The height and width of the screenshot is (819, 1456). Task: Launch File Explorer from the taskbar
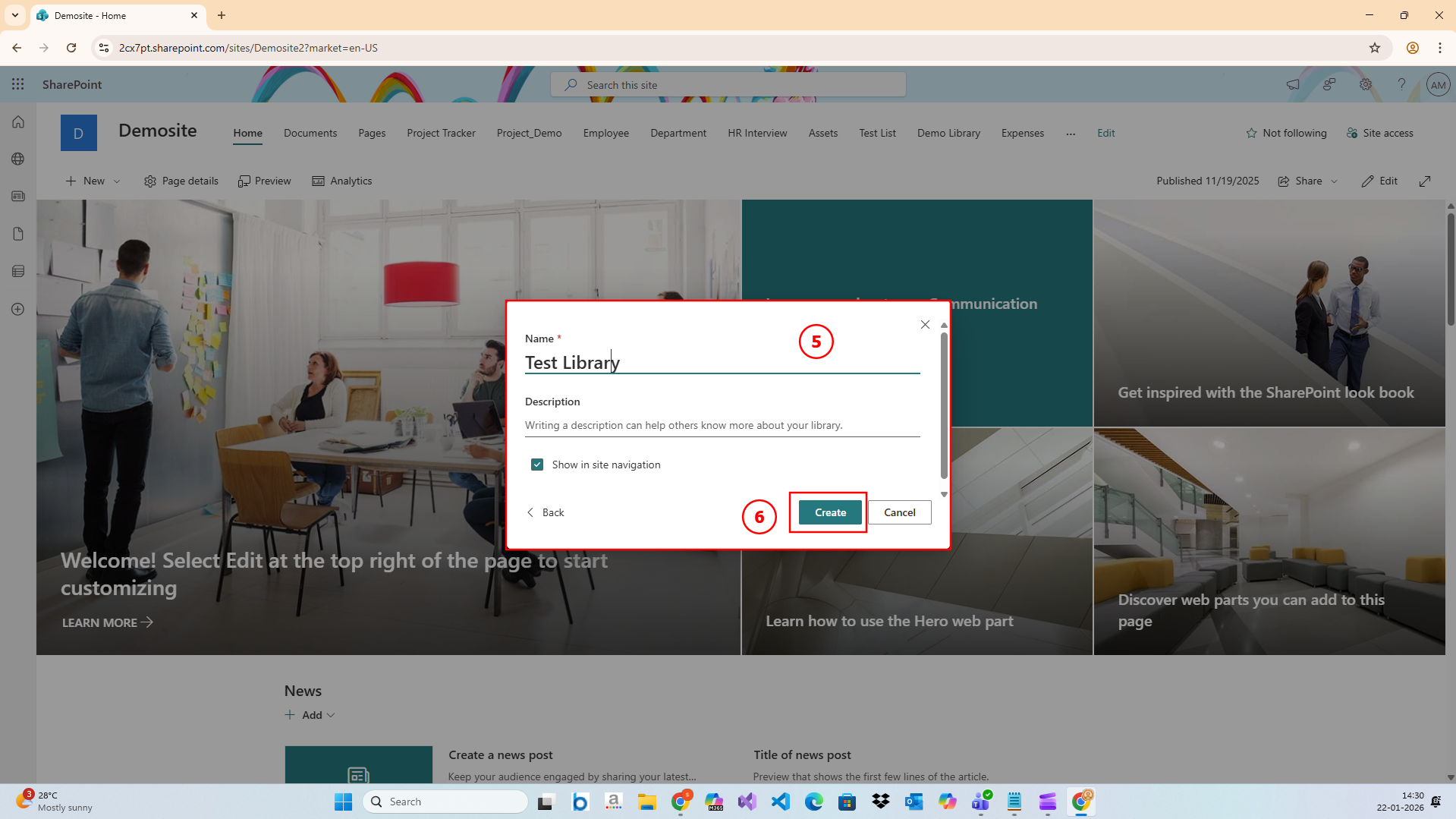tap(647, 802)
